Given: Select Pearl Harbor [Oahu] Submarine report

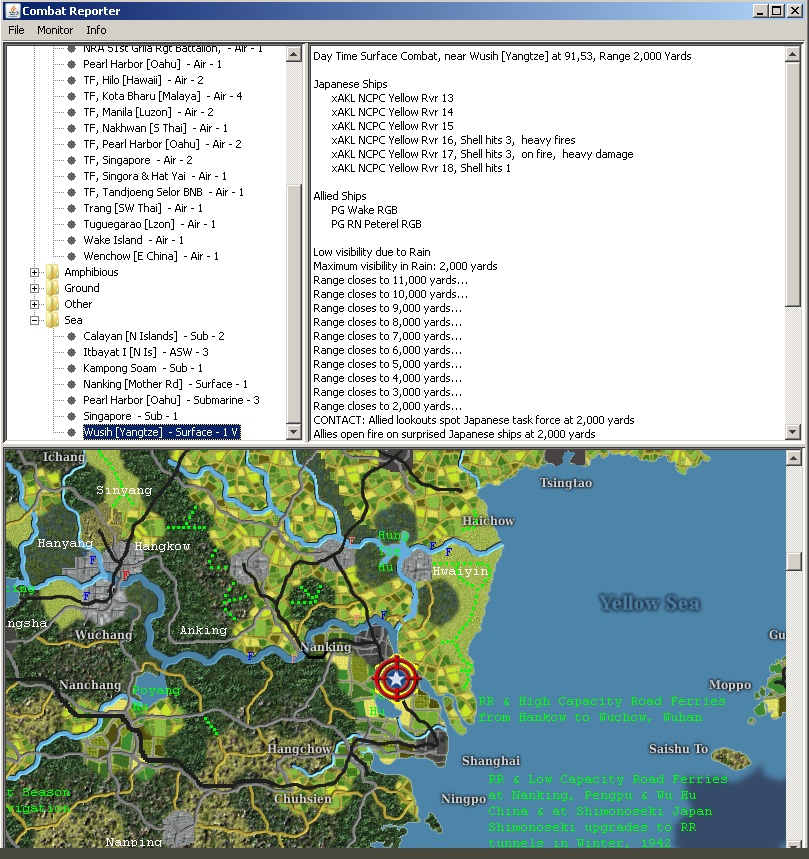Looking at the screenshot, I should coord(171,400).
